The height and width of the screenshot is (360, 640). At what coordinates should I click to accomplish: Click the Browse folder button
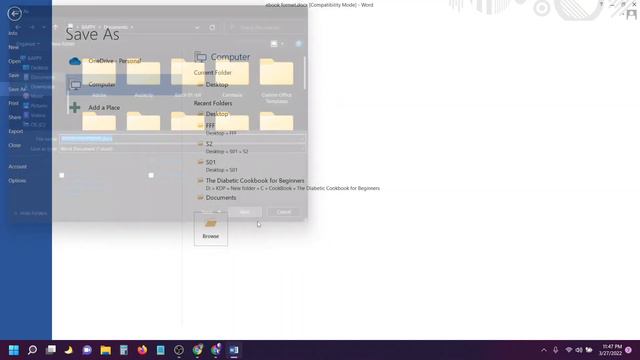point(211,229)
